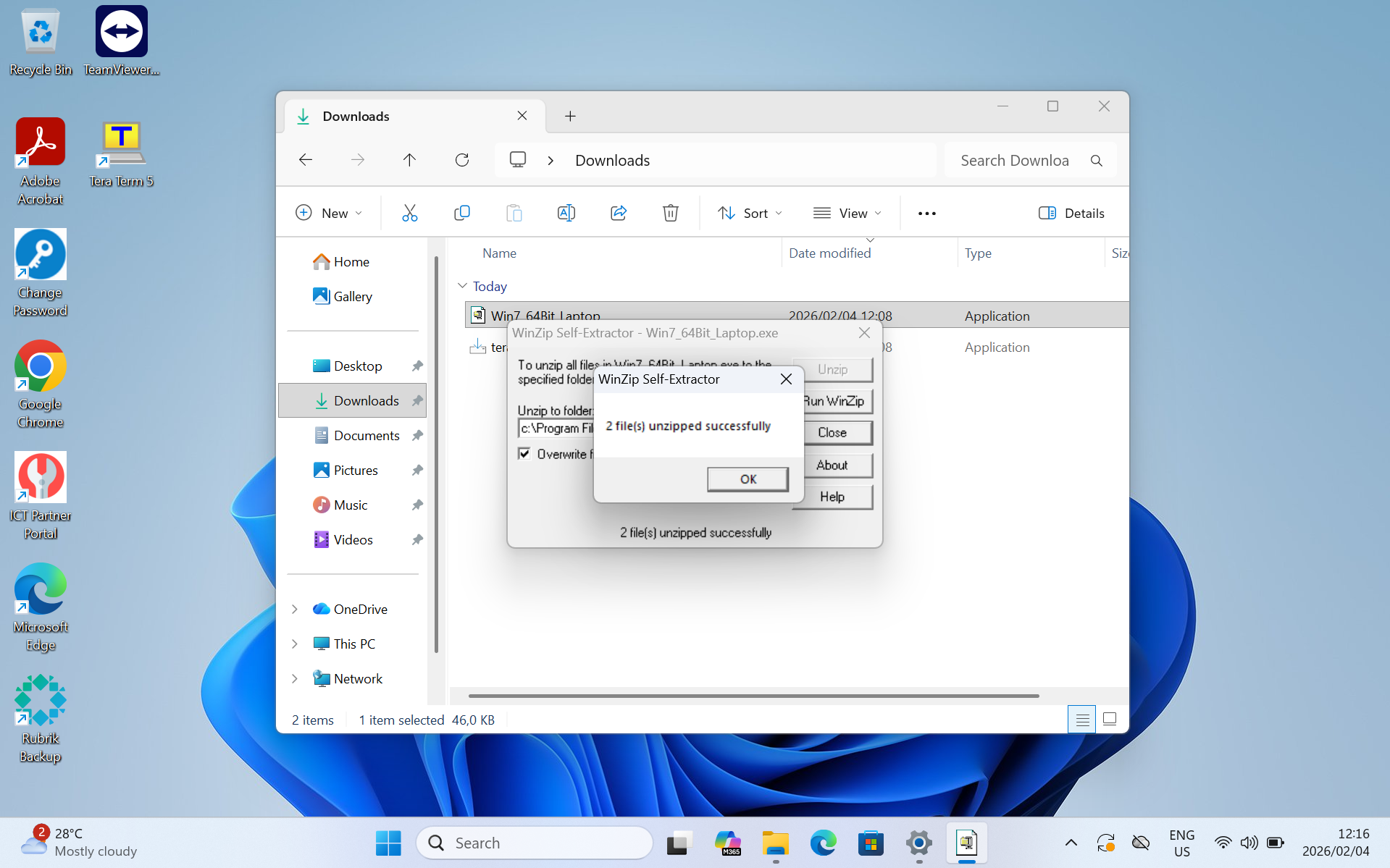1390x868 pixels.
Task: Navigate up one folder level
Action: [409, 160]
